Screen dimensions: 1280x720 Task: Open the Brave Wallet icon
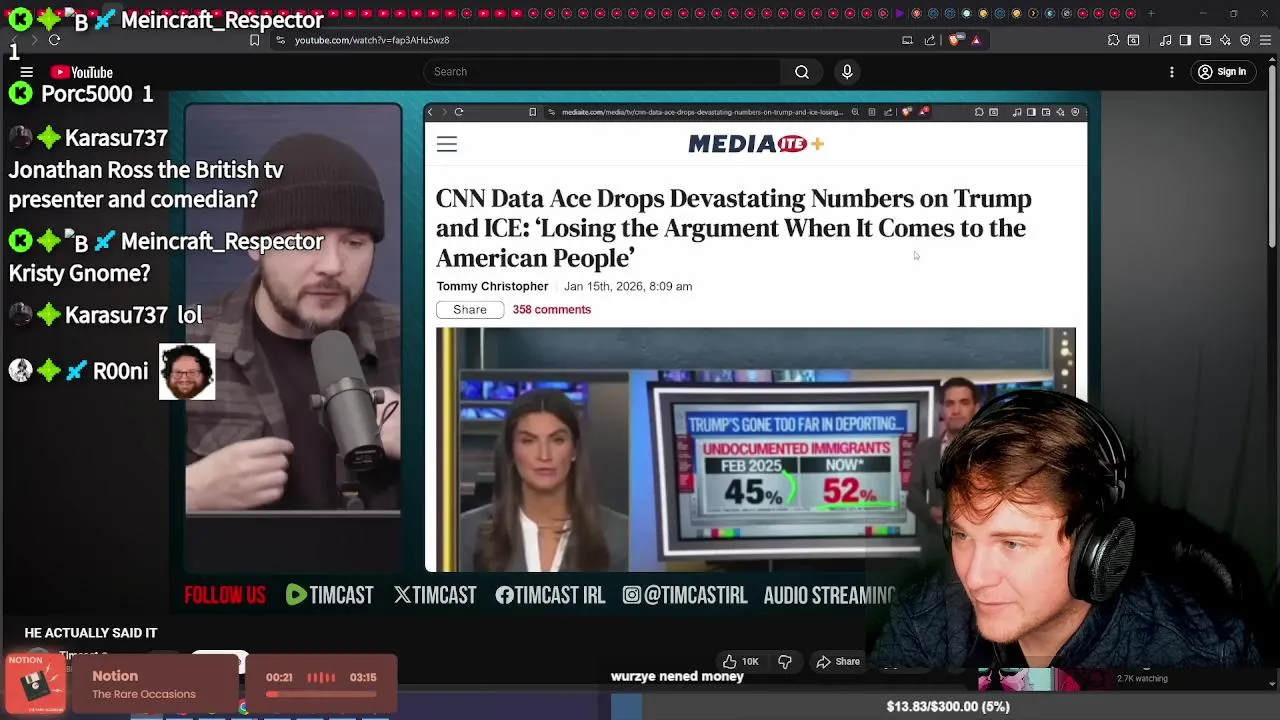pyautogui.click(x=1205, y=40)
